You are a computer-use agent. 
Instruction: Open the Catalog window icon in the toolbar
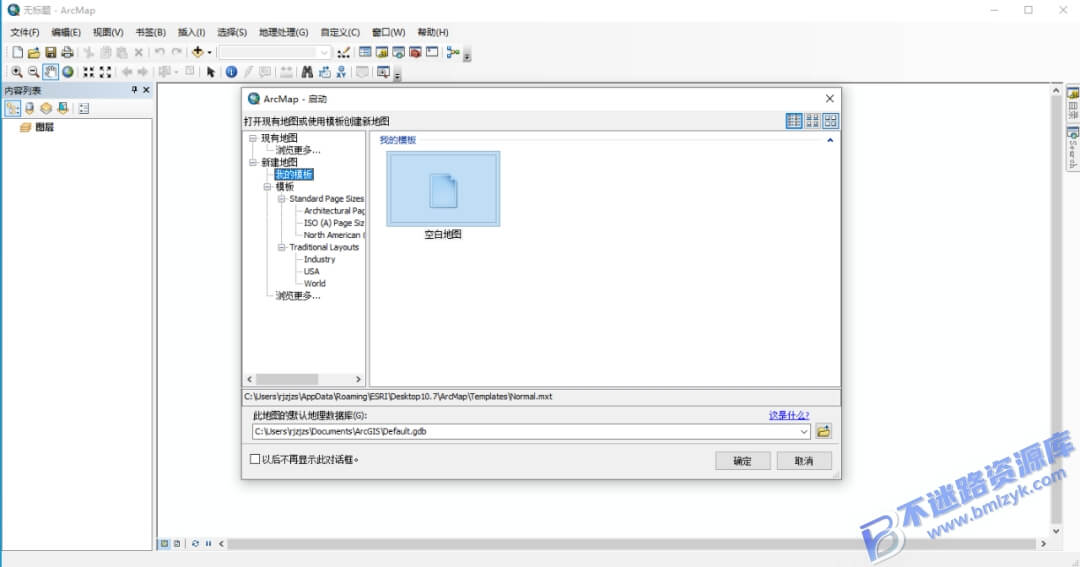click(382, 52)
